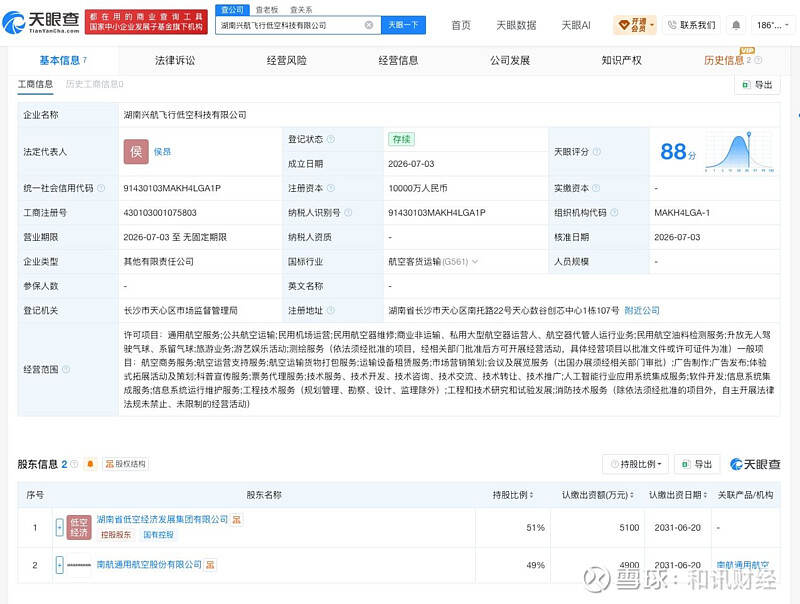
Task: Open the 经营信息 tab
Action: (x=398, y=60)
